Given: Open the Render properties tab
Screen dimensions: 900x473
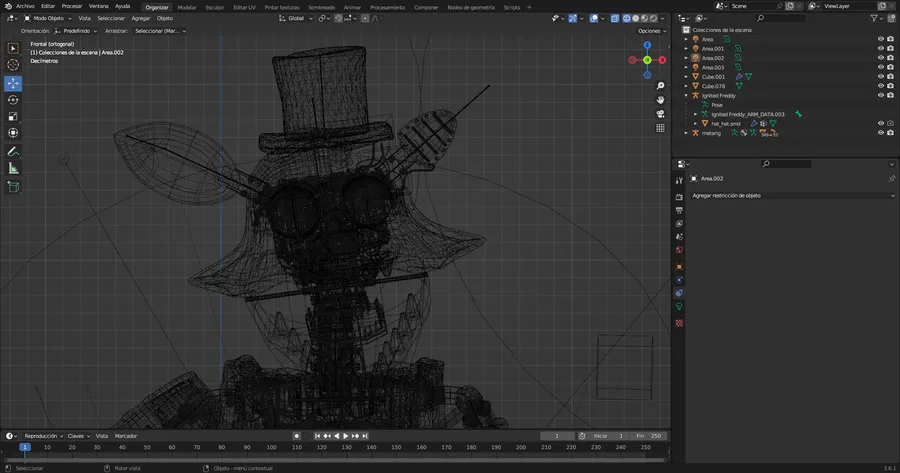Looking at the screenshot, I should point(679,197).
